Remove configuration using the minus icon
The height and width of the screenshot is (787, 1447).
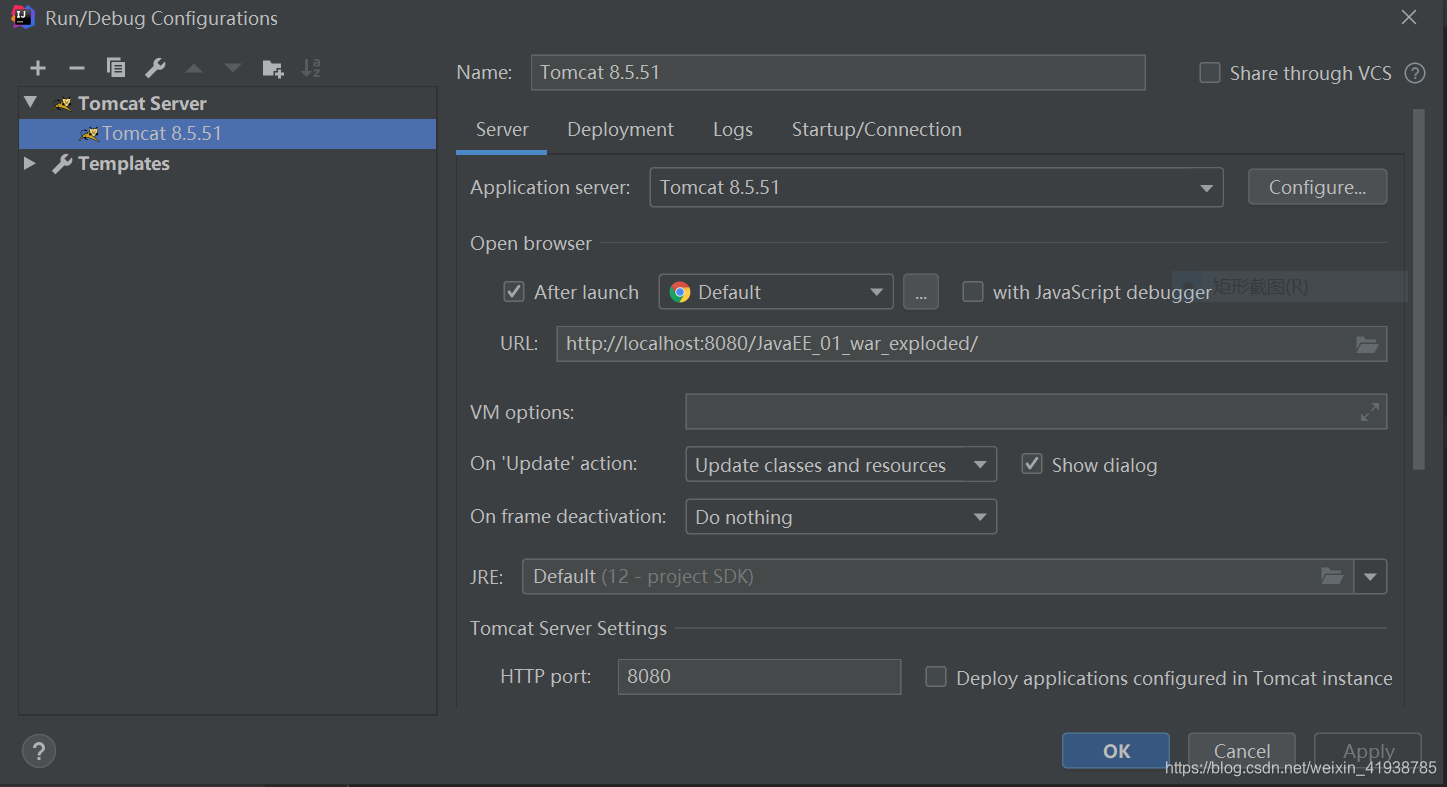pyautogui.click(x=77, y=68)
